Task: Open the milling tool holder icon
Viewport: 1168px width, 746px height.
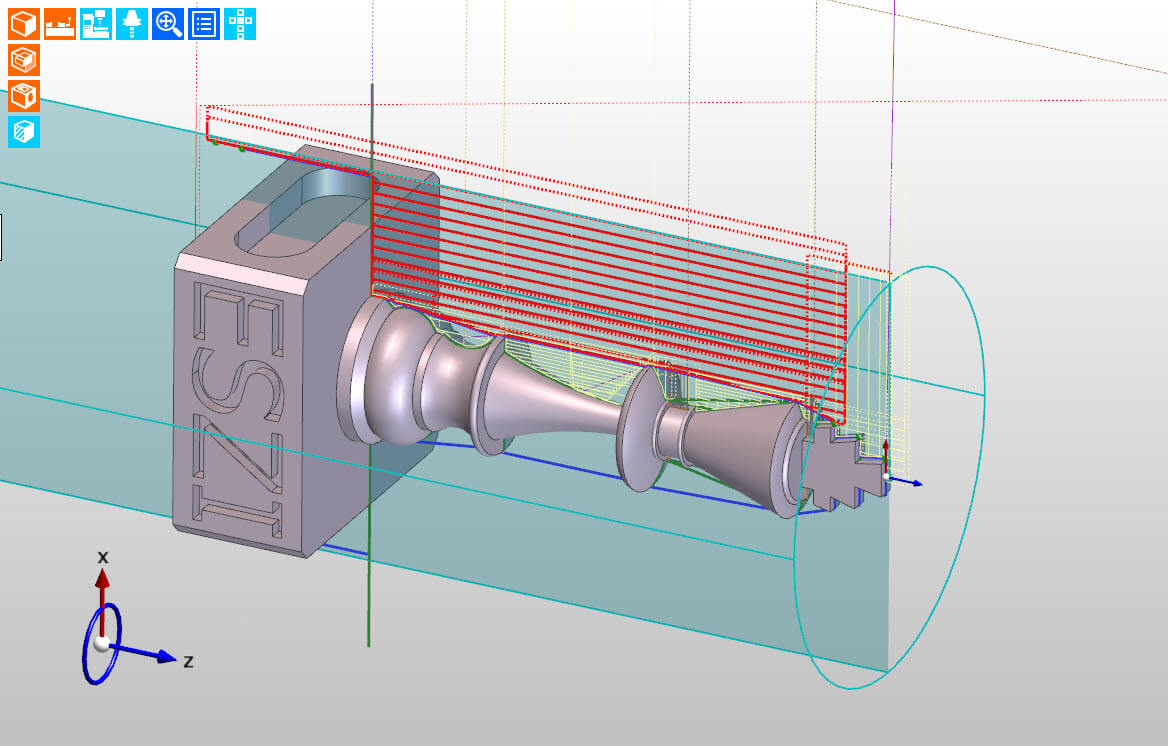Action: point(132,24)
